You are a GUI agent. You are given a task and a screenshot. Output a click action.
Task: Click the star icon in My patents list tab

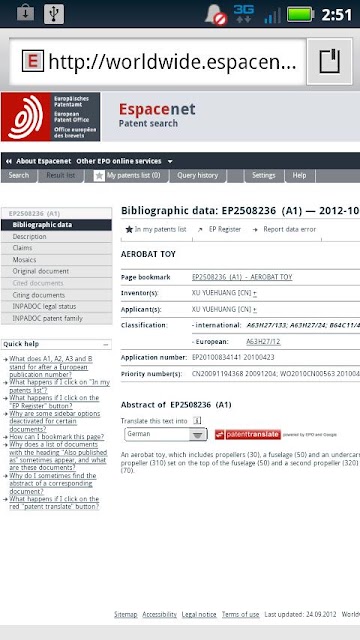[x=99, y=176]
